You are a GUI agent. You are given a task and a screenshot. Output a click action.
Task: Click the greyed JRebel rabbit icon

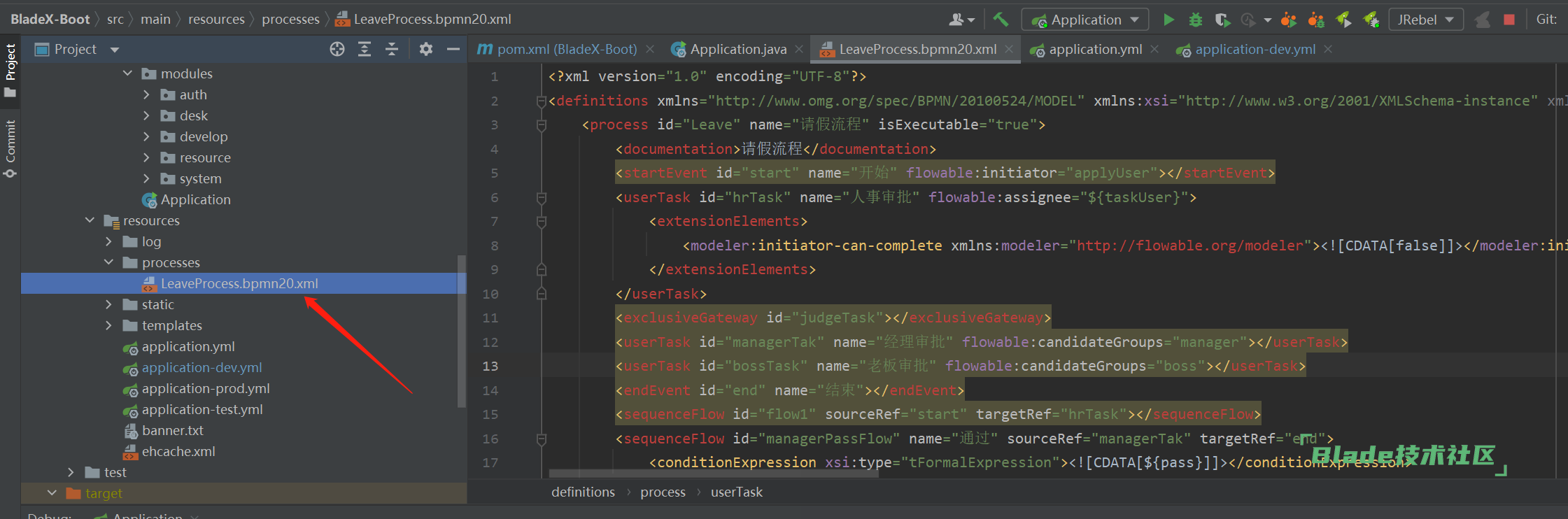pyautogui.click(x=1482, y=20)
